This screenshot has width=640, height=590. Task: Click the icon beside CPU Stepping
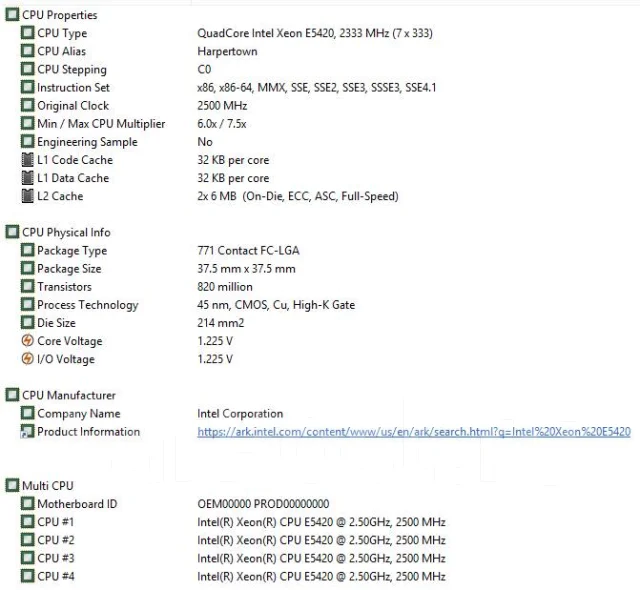[27, 69]
